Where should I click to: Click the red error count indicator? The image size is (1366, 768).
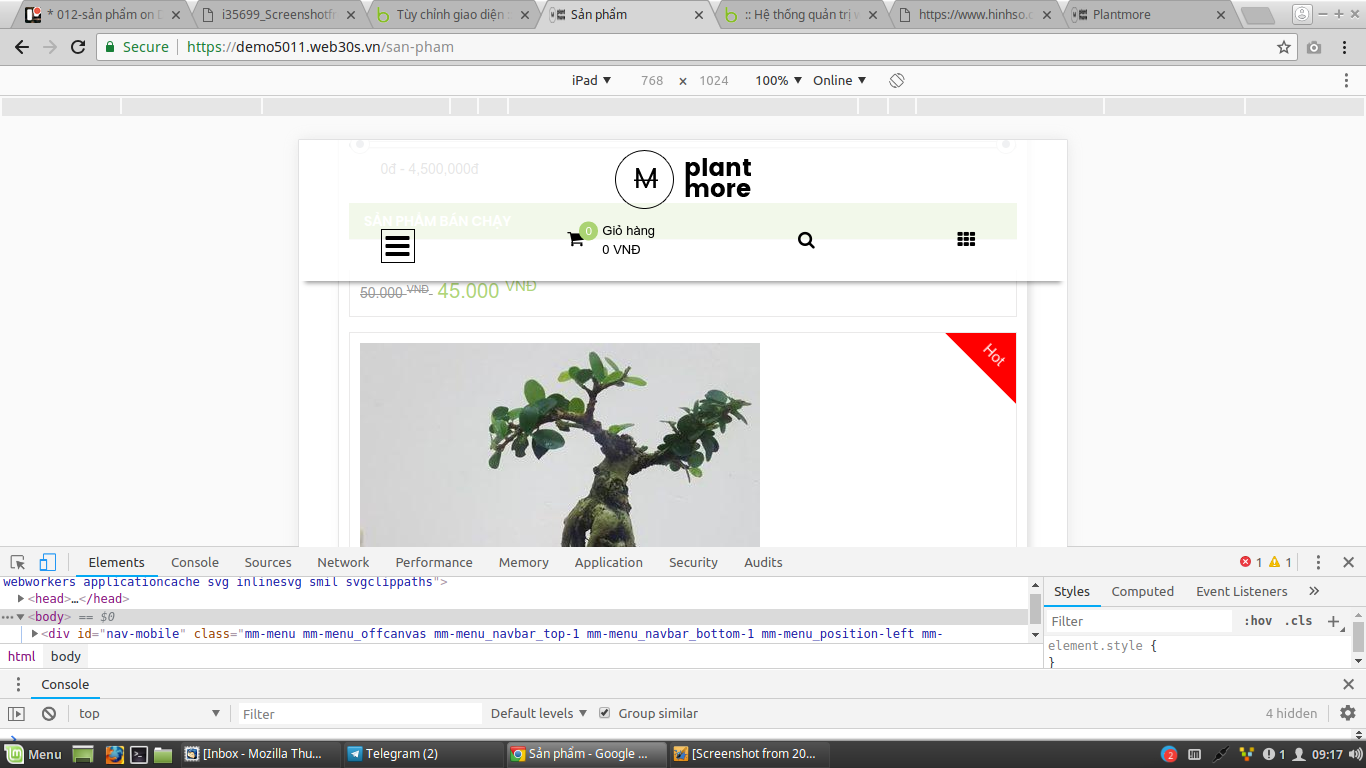pyautogui.click(x=1251, y=562)
